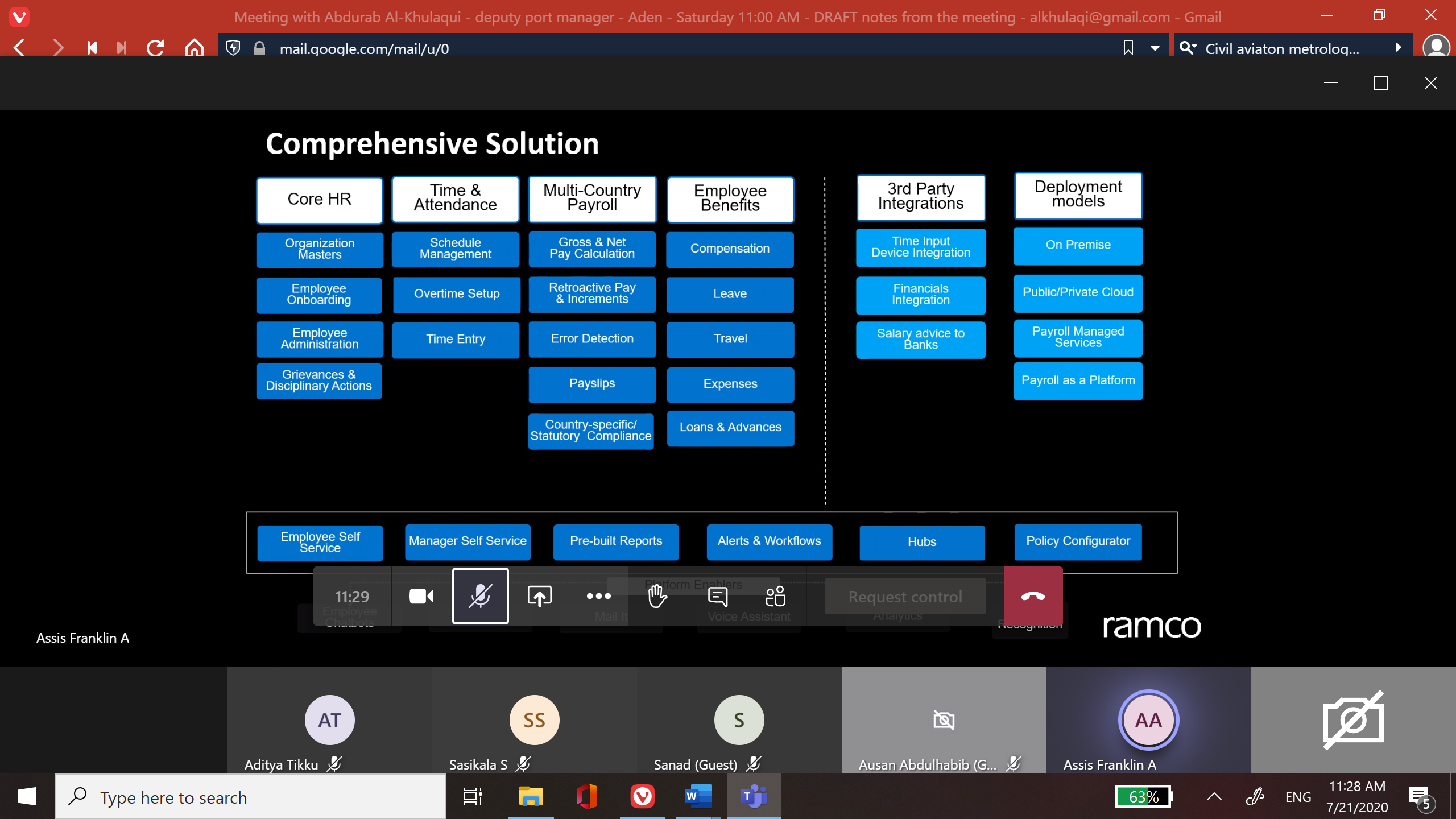Click Time Input Device Integration box
Screen dimensions: 1456x819
pyautogui.click(x=921, y=247)
